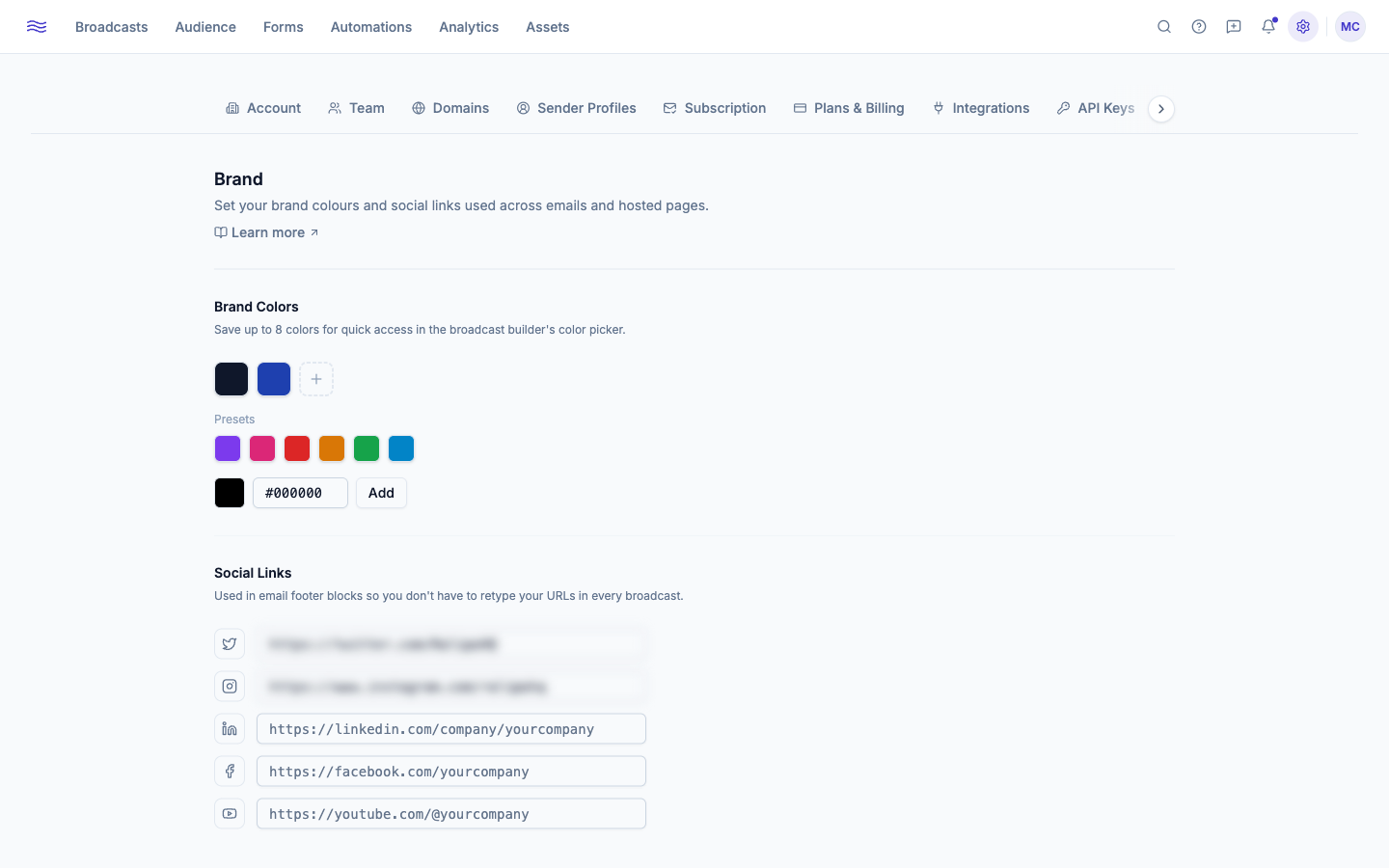Click the Add color button

click(381, 493)
